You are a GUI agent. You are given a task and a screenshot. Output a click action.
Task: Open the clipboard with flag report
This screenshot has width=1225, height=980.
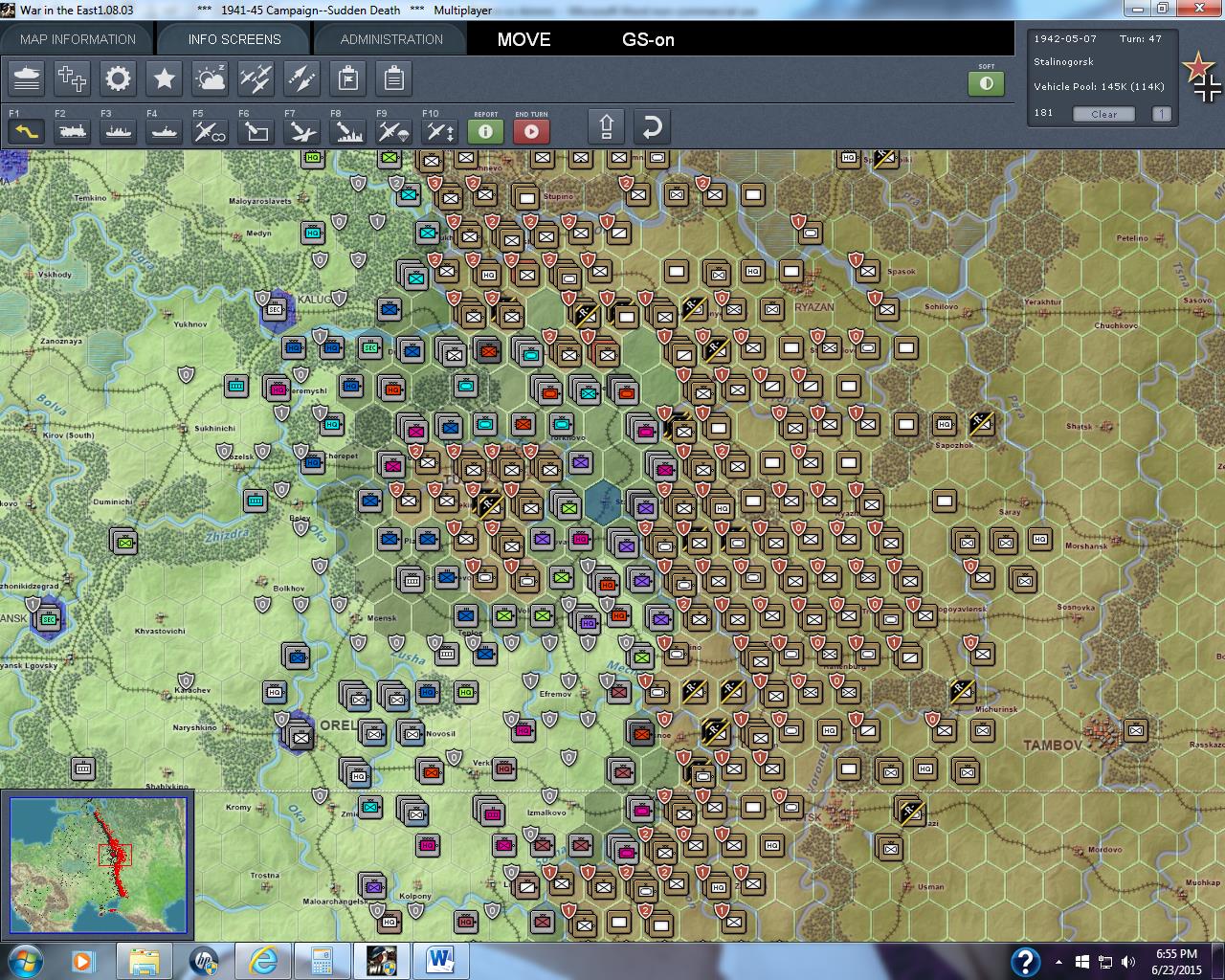pos(348,78)
